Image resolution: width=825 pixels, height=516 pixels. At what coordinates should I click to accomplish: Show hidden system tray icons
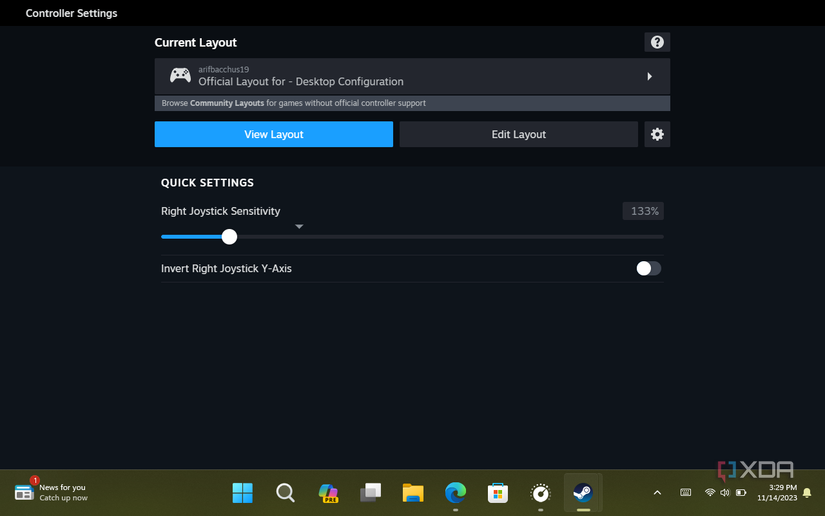[657, 493]
